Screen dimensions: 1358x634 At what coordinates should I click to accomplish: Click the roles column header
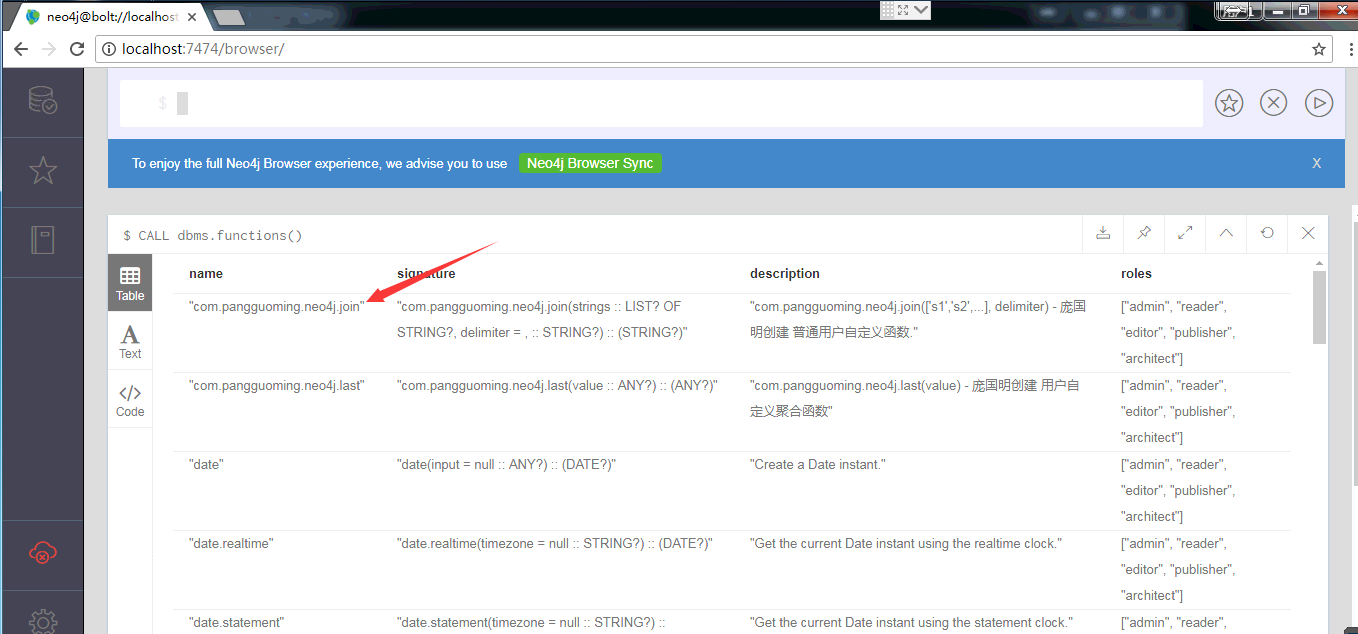[1136, 273]
